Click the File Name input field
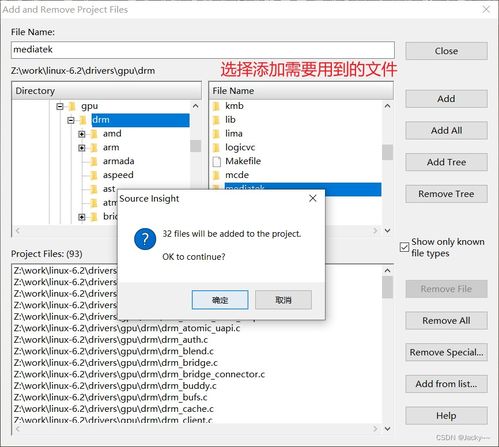 pos(203,50)
